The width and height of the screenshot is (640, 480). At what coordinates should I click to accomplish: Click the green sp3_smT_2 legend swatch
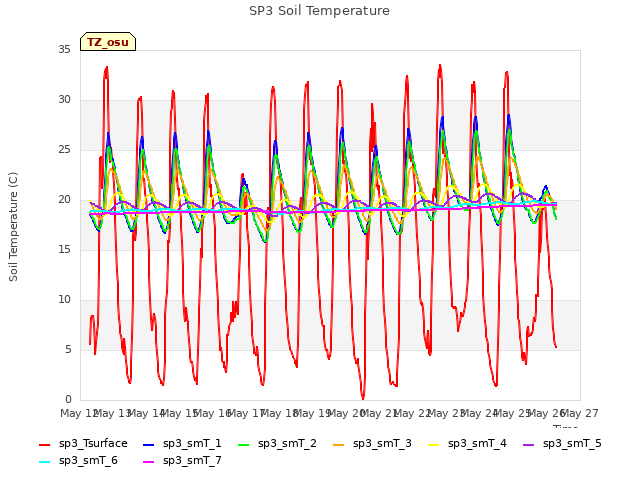[x=244, y=444]
